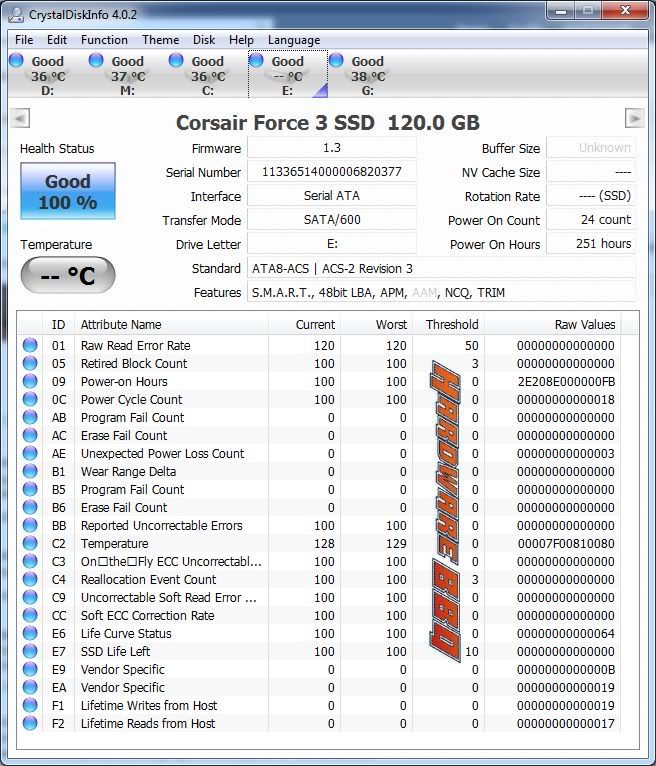Viewport: 656px width, 766px height.
Task: Select the SSD Life Left row
Action: click(x=319, y=651)
